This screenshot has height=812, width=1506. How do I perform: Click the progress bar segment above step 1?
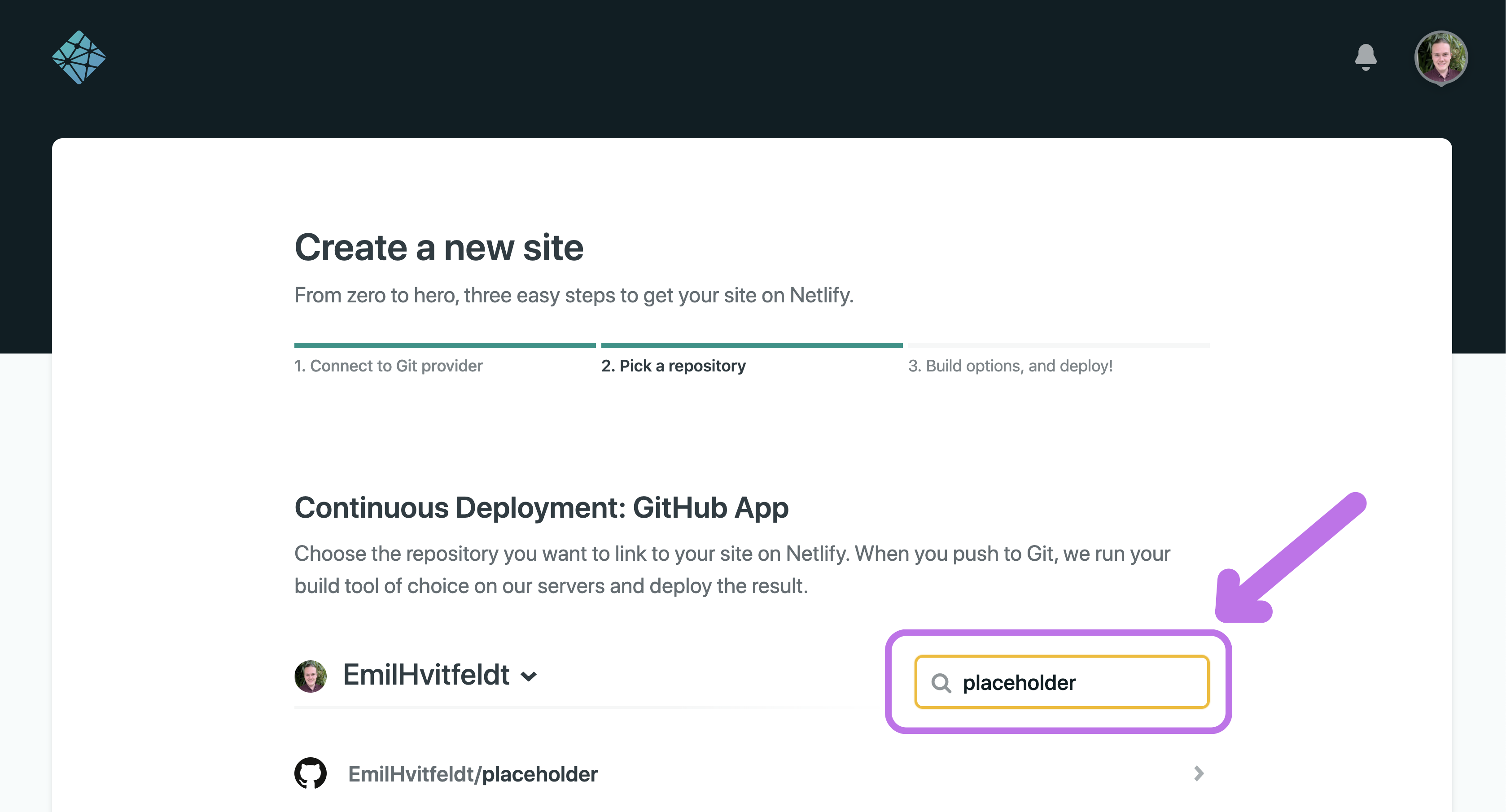445,345
